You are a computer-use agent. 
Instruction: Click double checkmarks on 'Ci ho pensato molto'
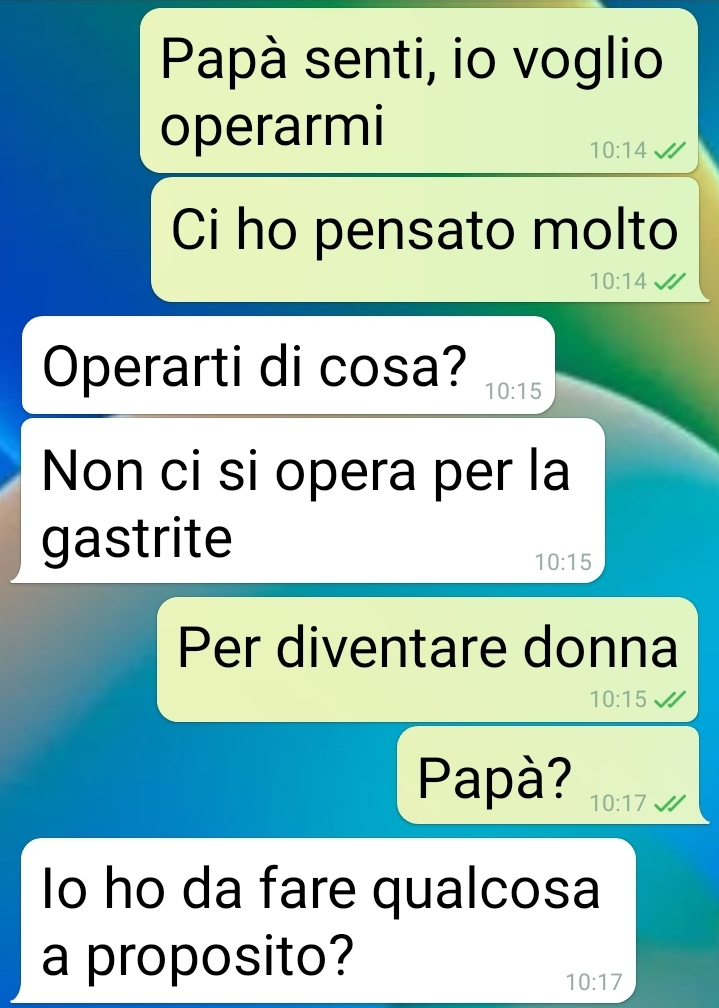pyautogui.click(x=669, y=281)
